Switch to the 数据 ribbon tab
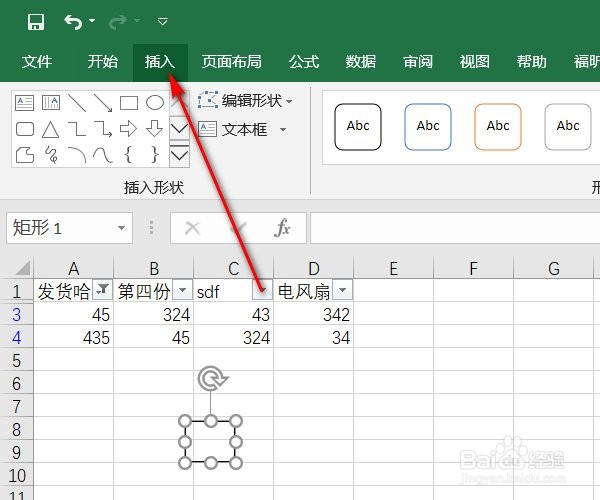This screenshot has height=500, width=600. pyautogui.click(x=361, y=62)
